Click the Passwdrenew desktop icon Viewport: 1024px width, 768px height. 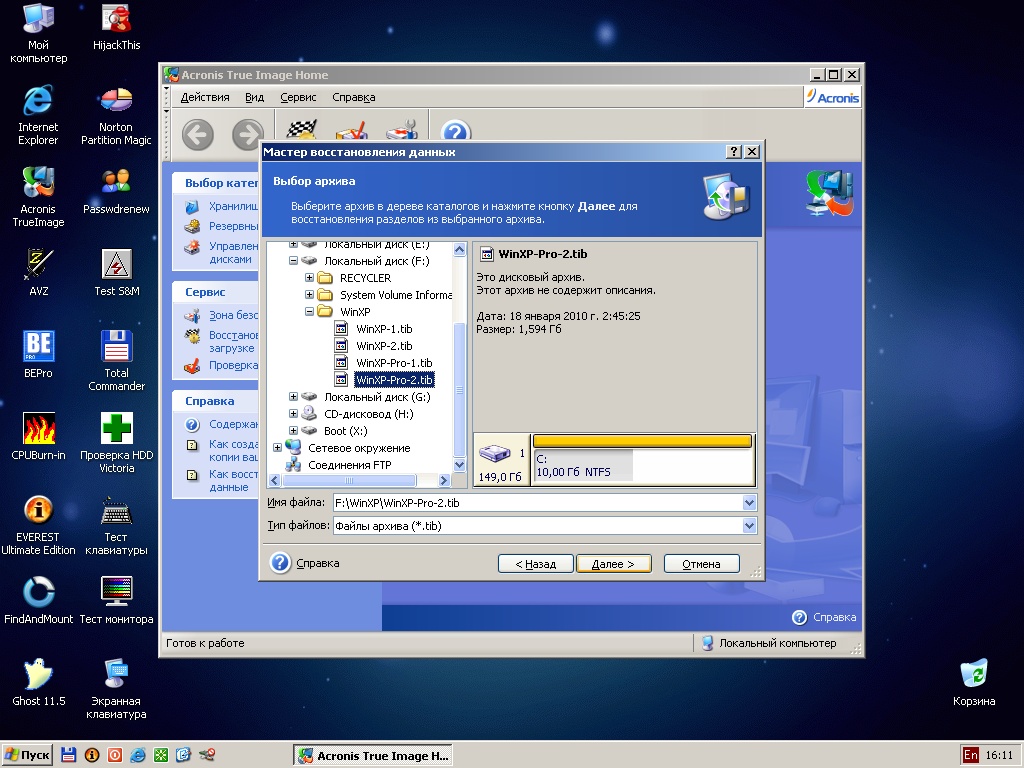[x=116, y=191]
